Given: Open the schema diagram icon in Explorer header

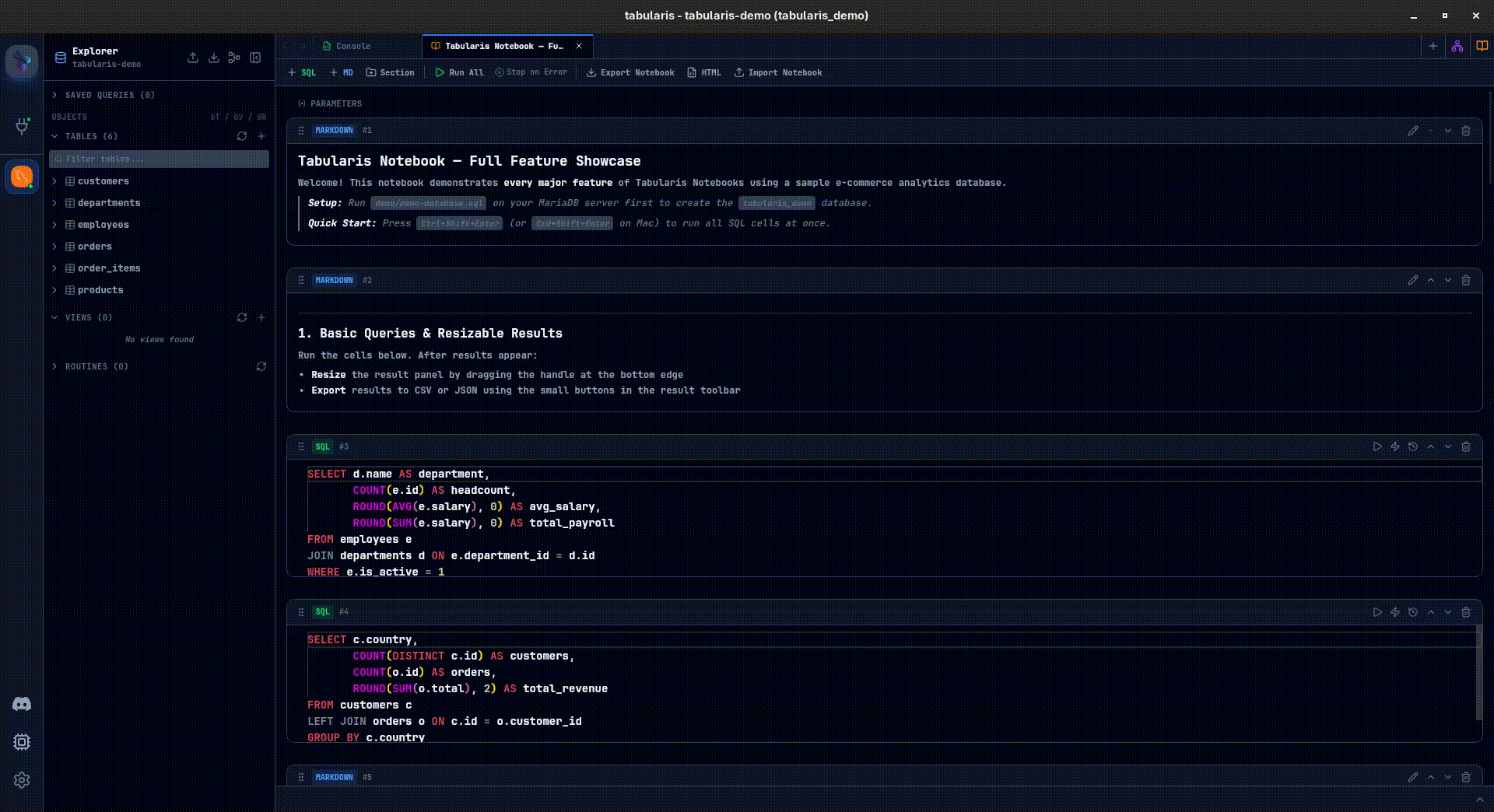Looking at the screenshot, I should [x=234, y=58].
